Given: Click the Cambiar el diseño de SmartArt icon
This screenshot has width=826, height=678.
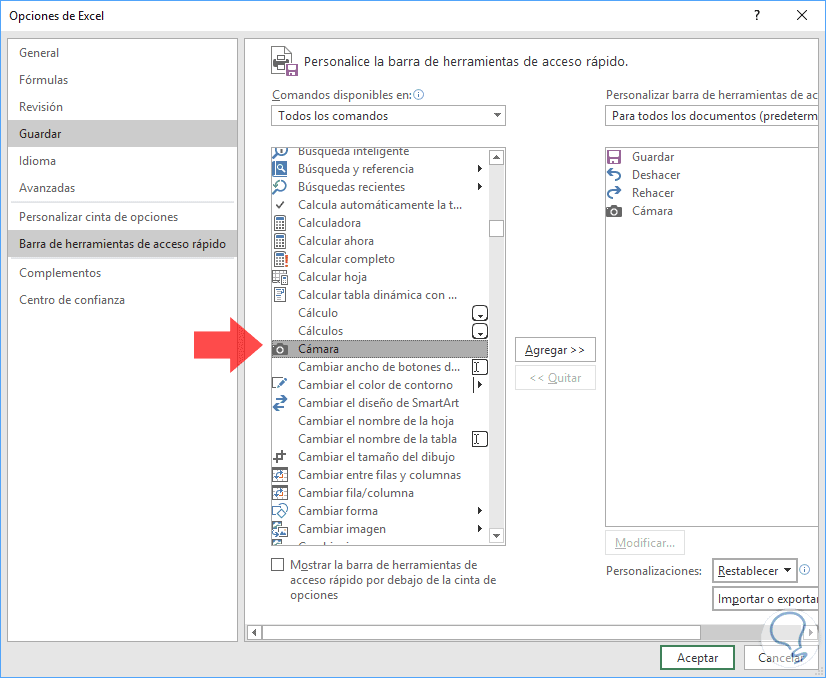Looking at the screenshot, I should click(280, 402).
